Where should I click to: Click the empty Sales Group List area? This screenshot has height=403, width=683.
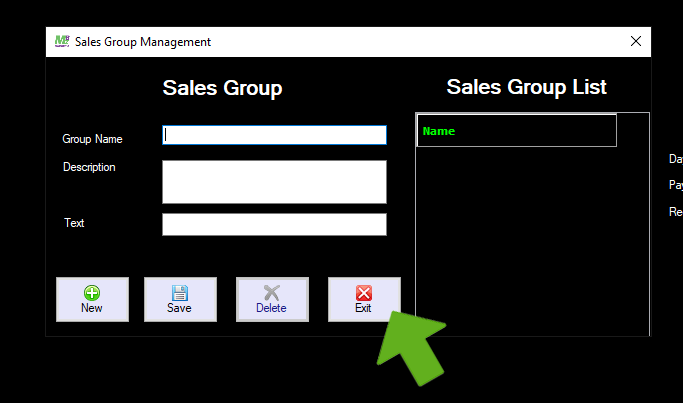click(x=530, y=240)
